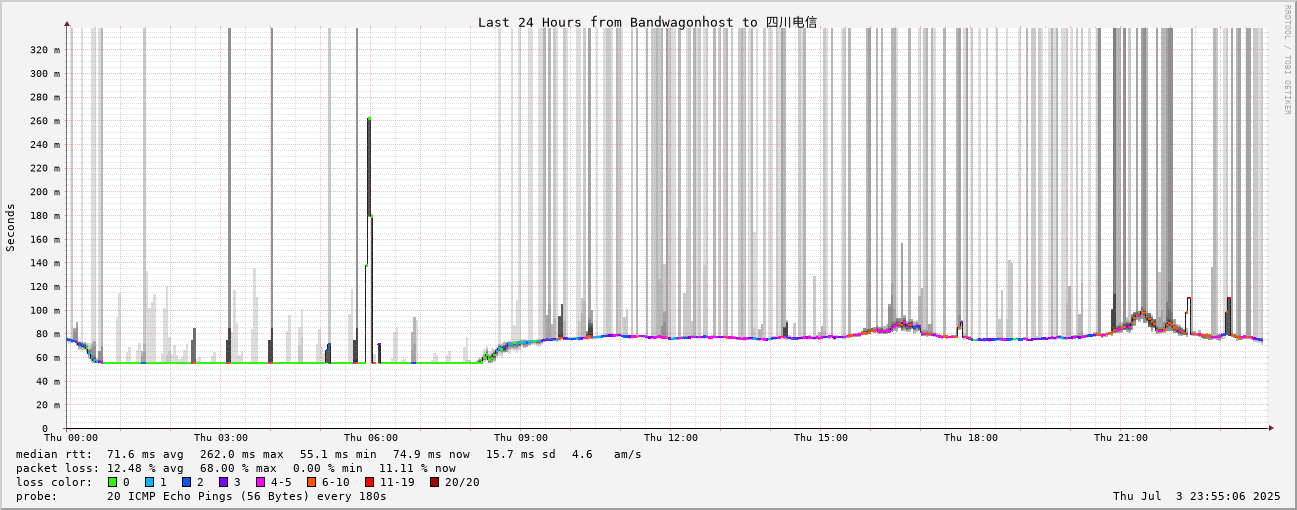The width and height of the screenshot is (1297, 510).
Task: Click the '11.11 % now' packet loss value
Action: tap(417, 468)
